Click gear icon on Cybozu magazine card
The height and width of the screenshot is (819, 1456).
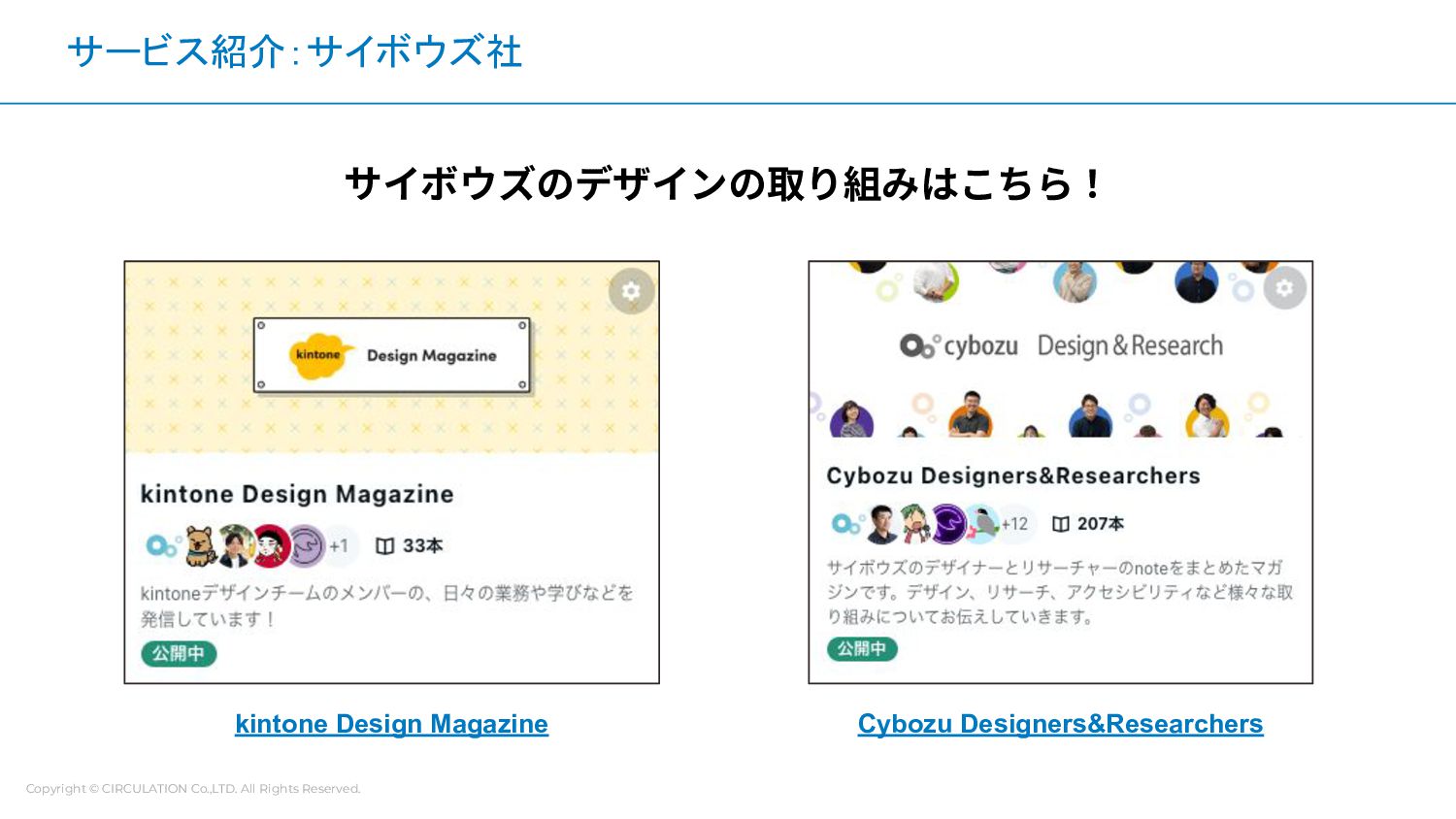coord(1284,287)
